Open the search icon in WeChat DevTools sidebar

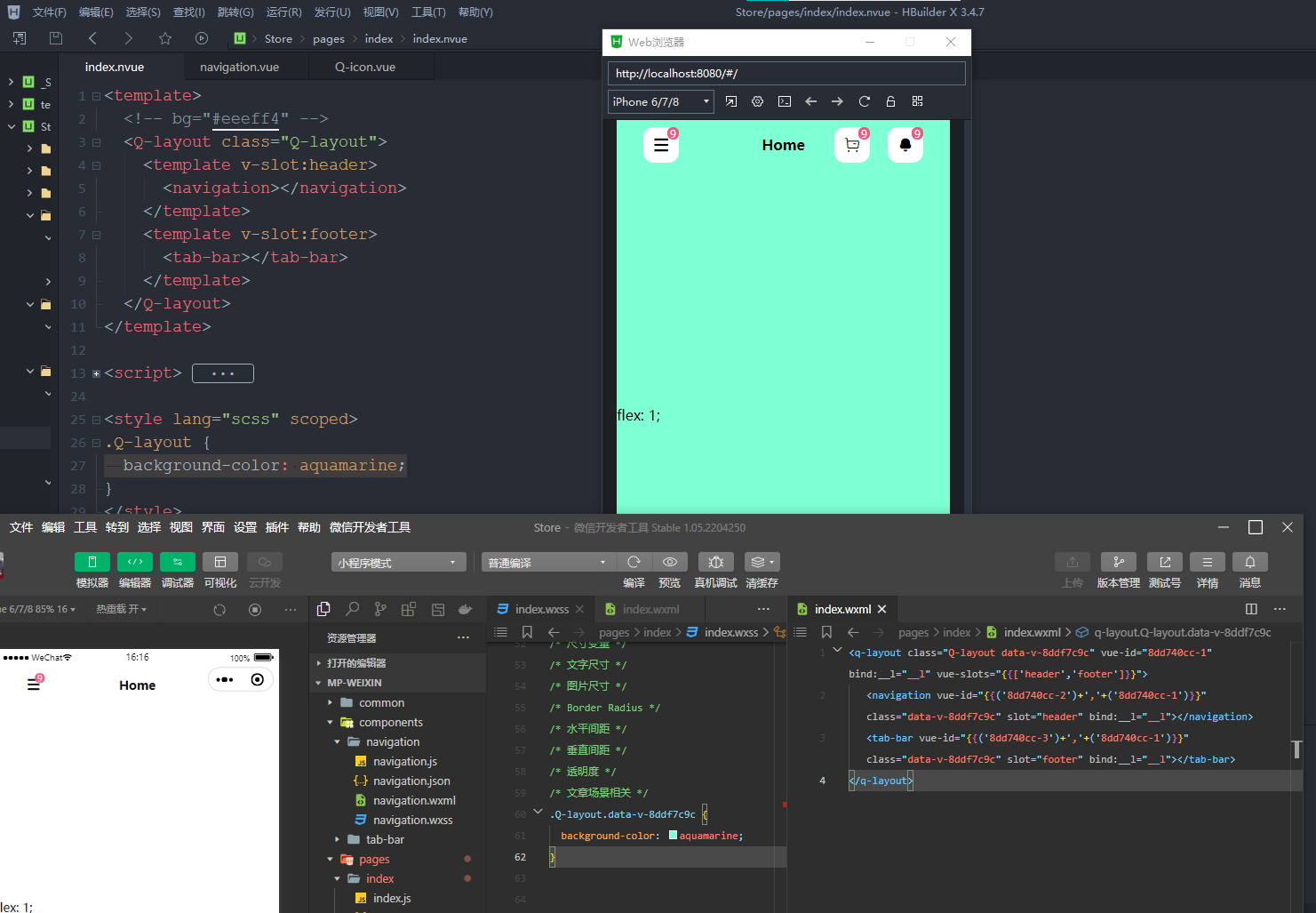pos(353,609)
